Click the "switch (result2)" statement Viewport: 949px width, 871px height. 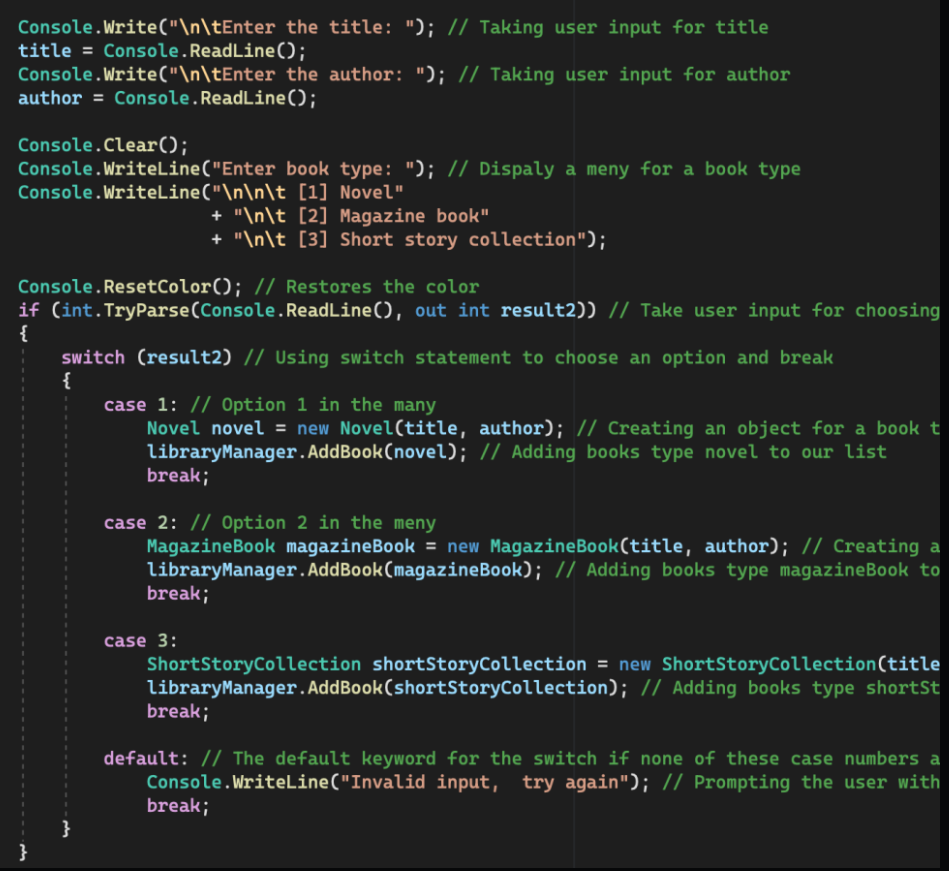tap(146, 358)
